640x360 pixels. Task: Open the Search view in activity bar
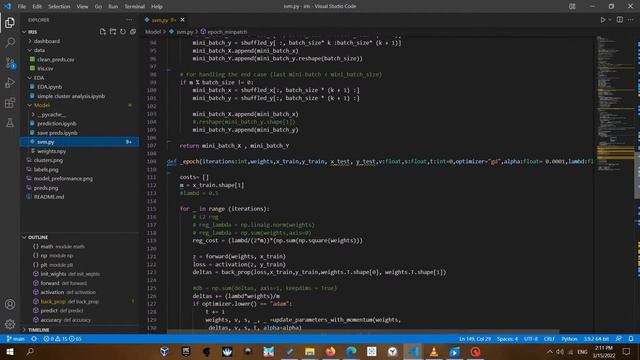click(10, 42)
